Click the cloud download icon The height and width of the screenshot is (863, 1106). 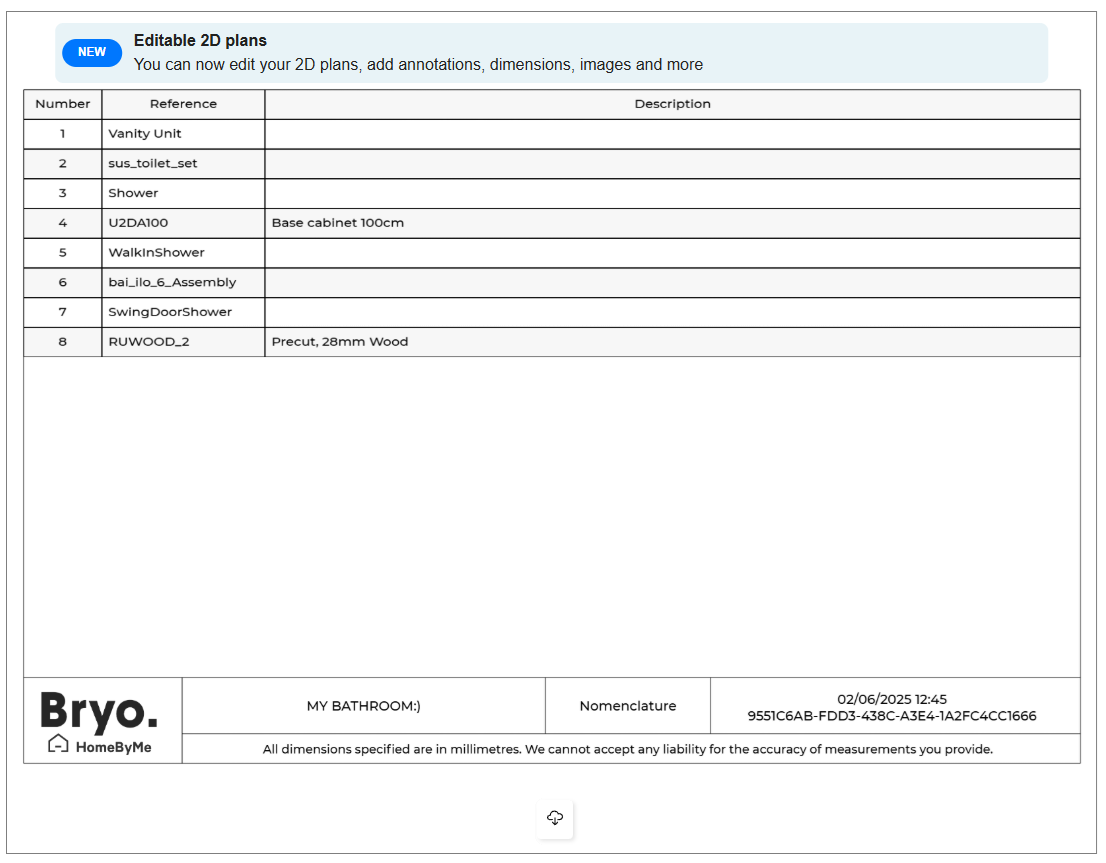[555, 819]
